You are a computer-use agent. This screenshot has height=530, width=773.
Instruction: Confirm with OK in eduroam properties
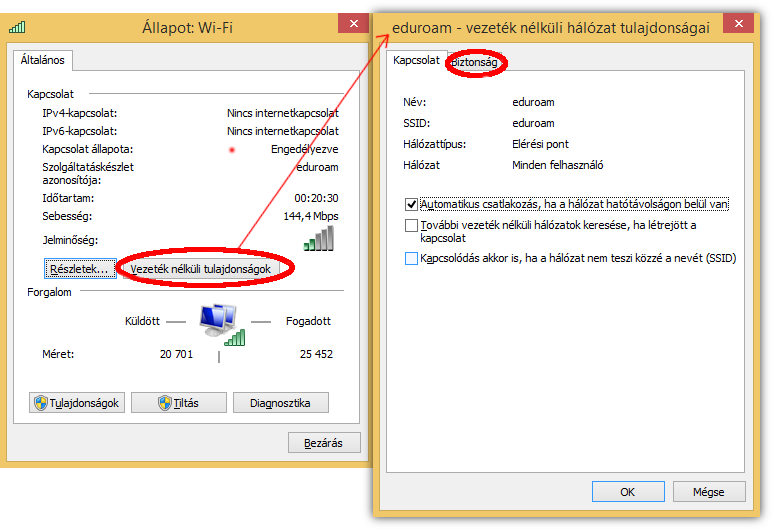pos(628,492)
